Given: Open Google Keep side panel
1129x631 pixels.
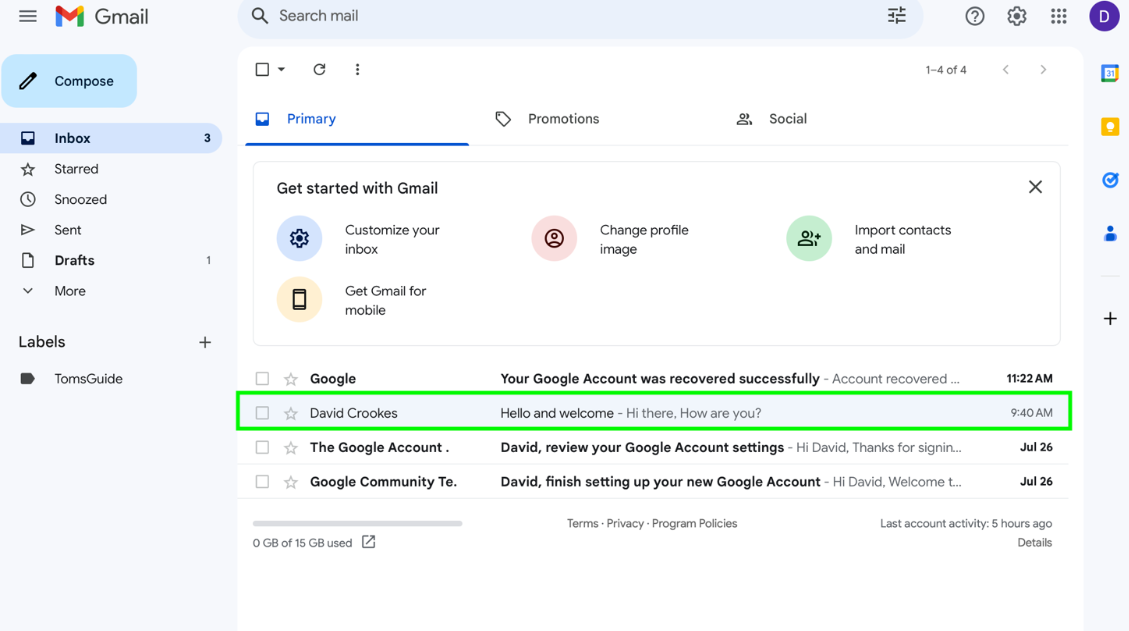Looking at the screenshot, I should coord(1110,127).
